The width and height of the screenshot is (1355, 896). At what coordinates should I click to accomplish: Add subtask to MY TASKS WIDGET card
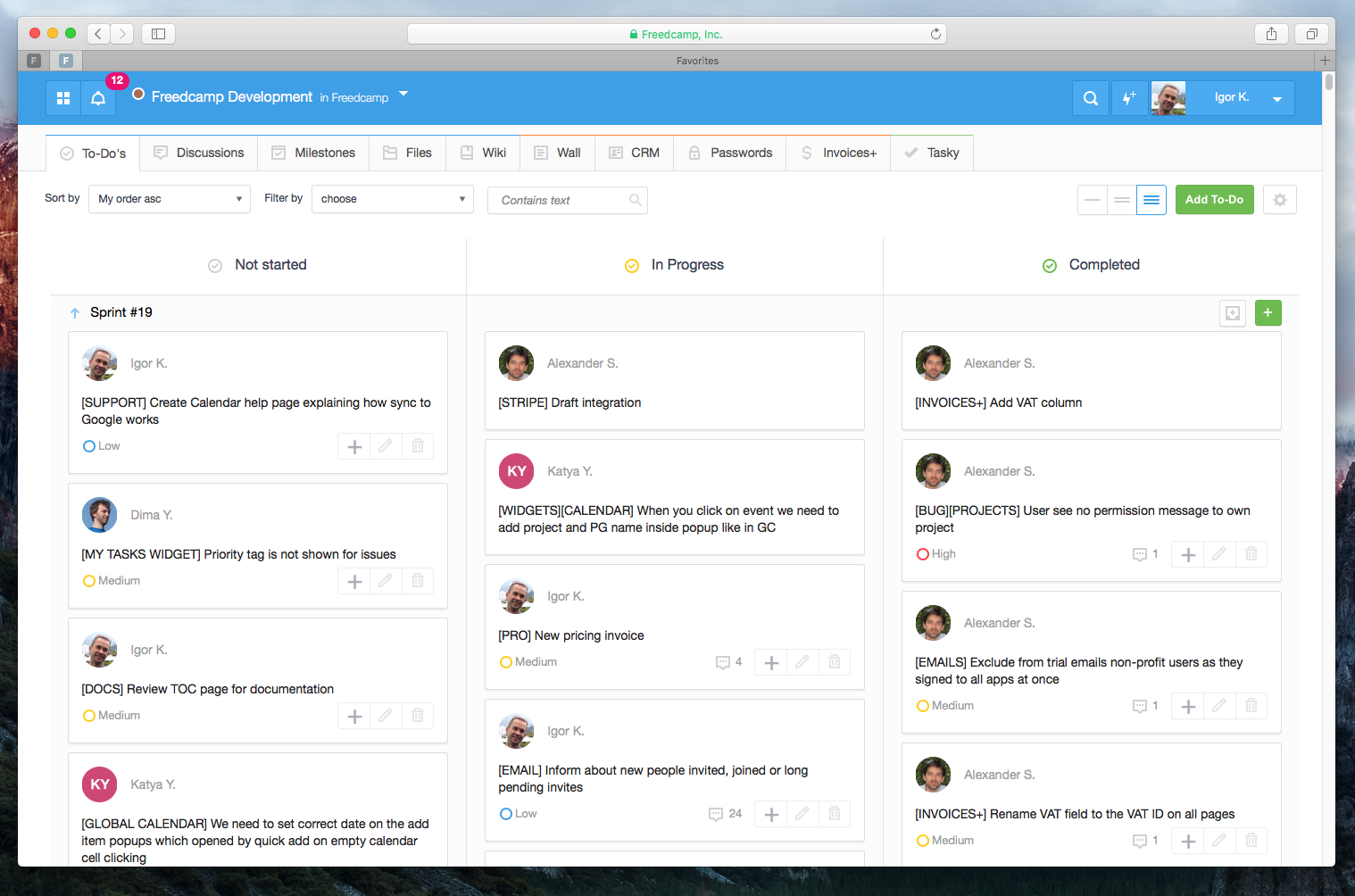(354, 581)
